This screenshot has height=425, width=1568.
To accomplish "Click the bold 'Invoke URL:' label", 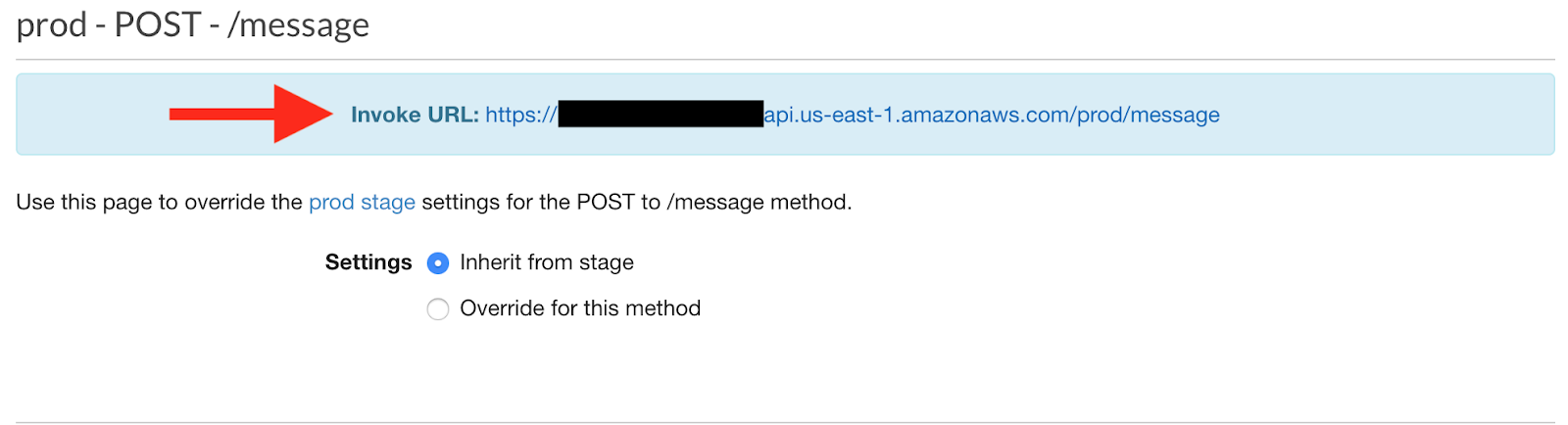I will [x=415, y=115].
